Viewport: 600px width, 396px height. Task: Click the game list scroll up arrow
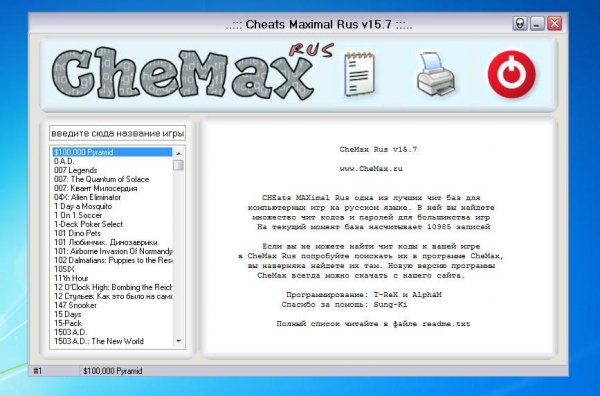(178, 153)
